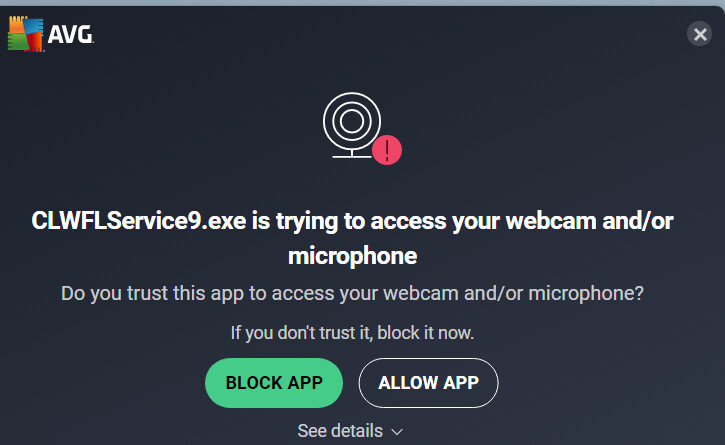
Task: Click the AVG wordmark text
Action: point(70,35)
